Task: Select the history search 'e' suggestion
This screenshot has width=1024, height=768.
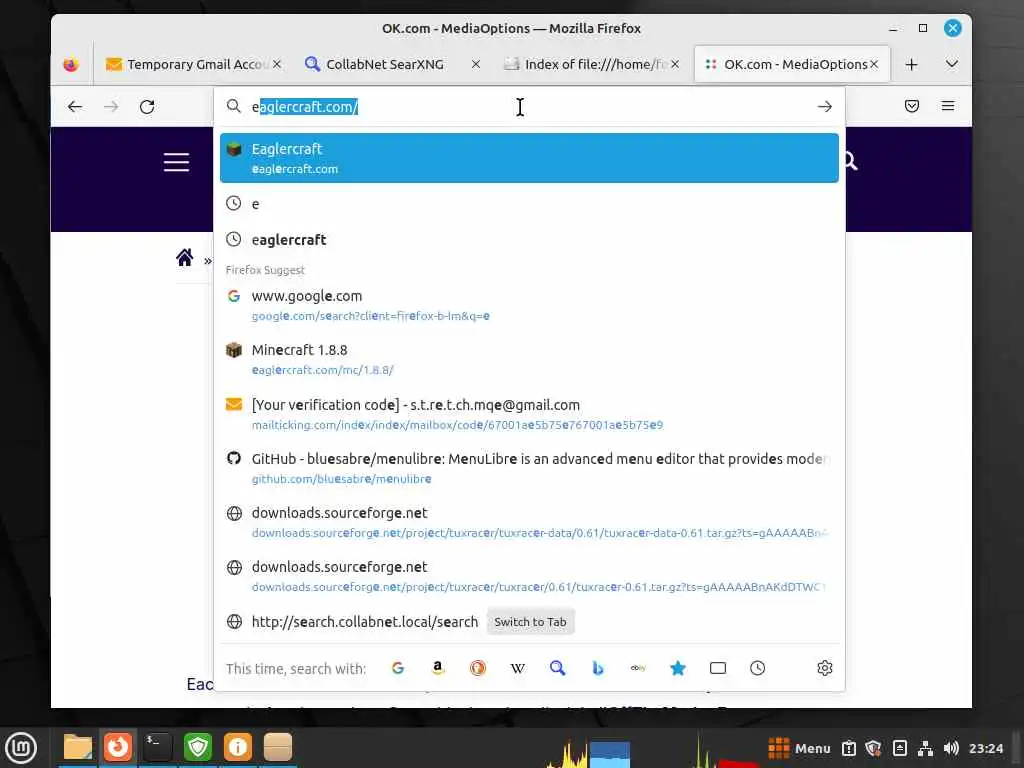Action: point(529,204)
